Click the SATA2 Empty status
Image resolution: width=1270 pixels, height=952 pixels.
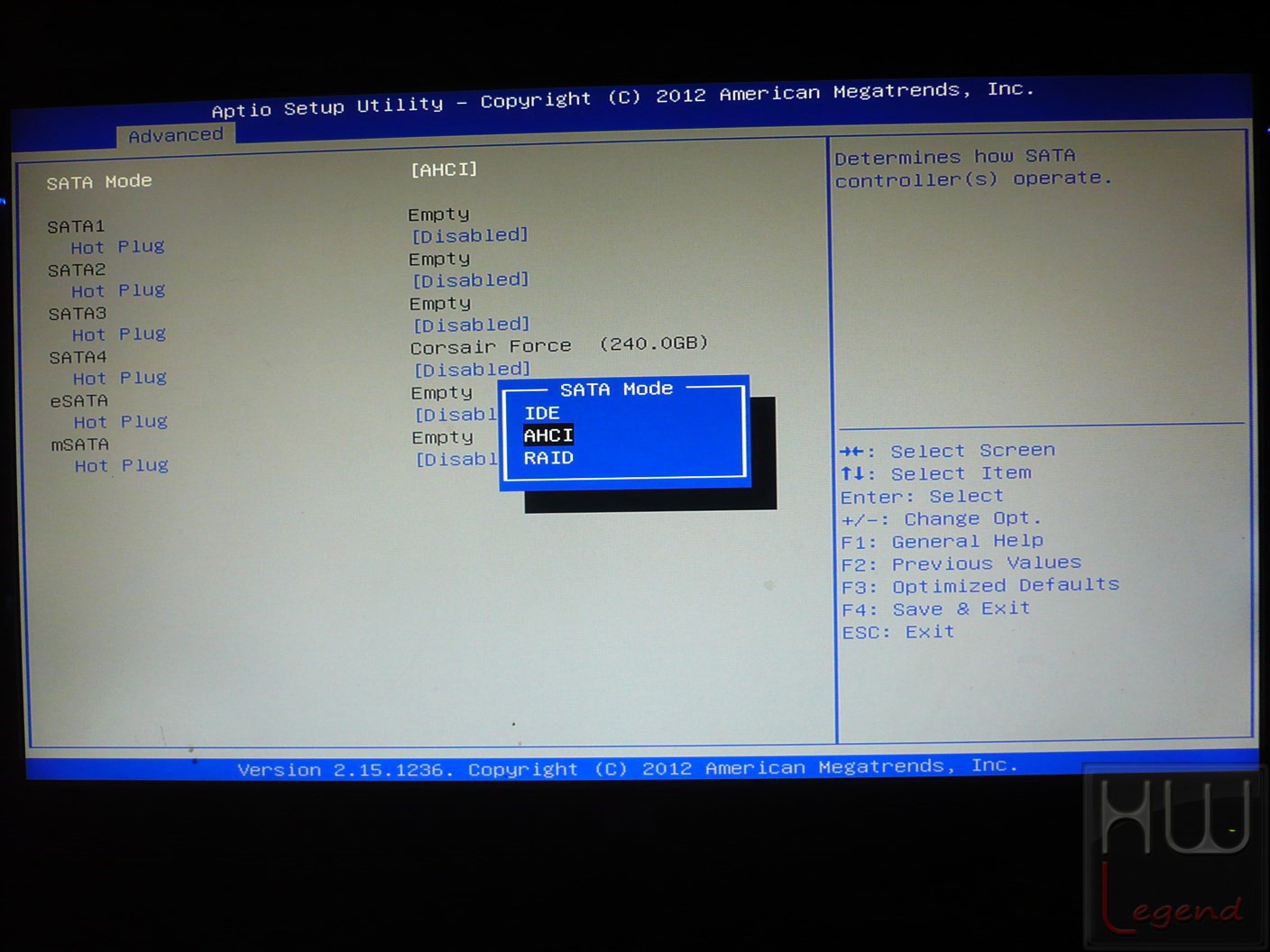pyautogui.click(x=439, y=260)
